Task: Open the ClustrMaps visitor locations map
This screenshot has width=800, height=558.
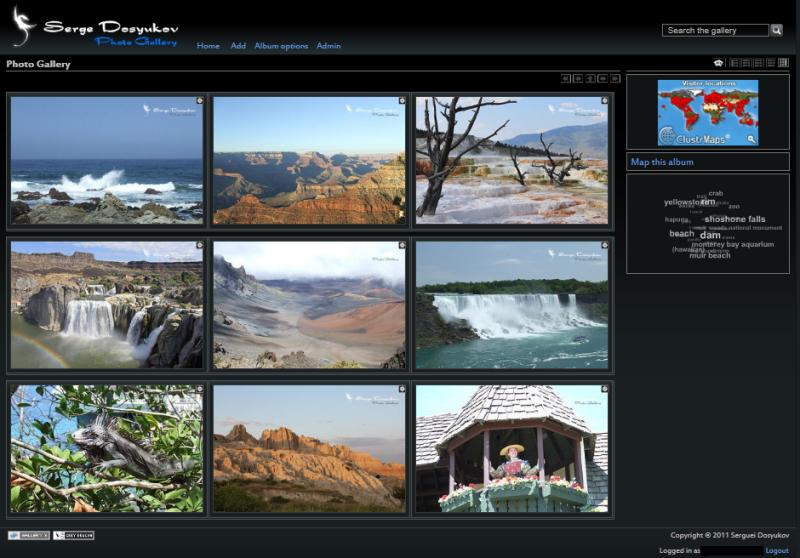Action: click(708, 113)
